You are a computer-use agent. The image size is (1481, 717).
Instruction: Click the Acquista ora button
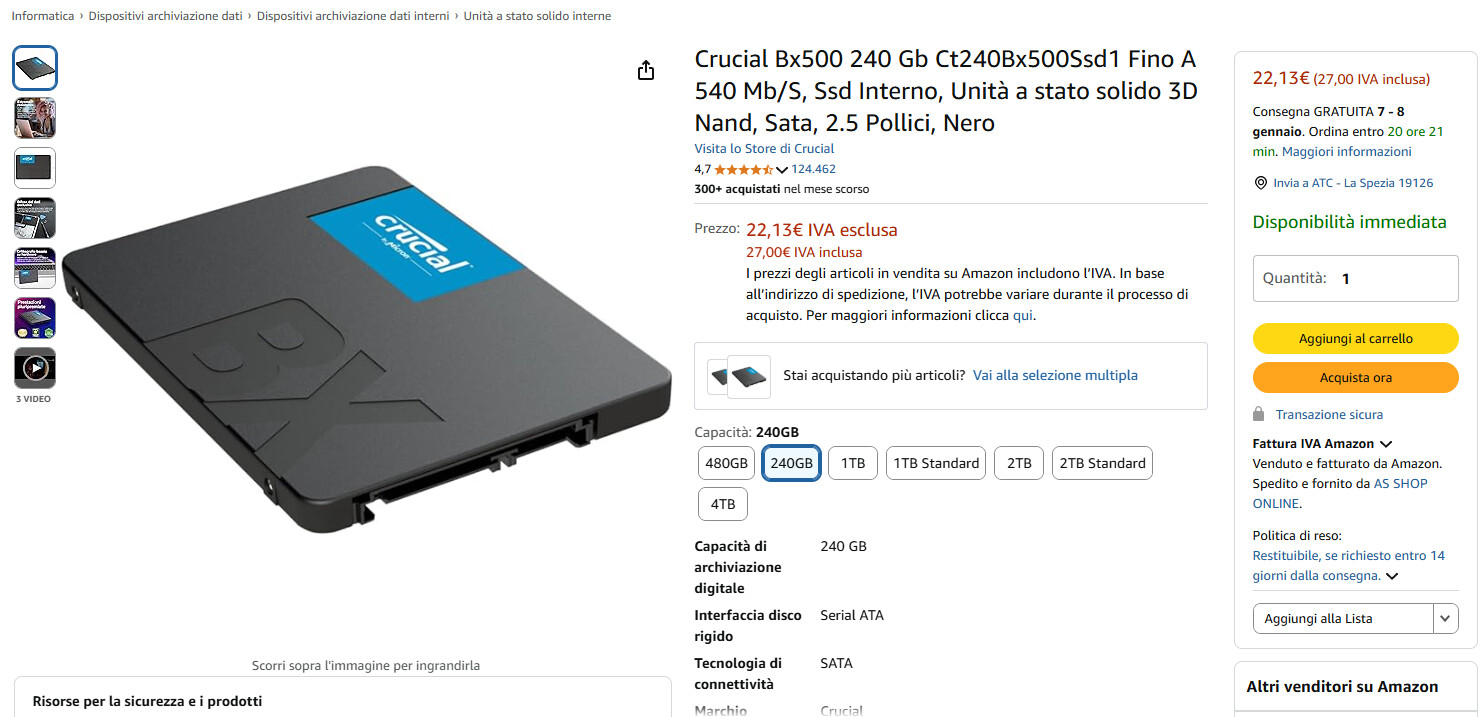1356,378
